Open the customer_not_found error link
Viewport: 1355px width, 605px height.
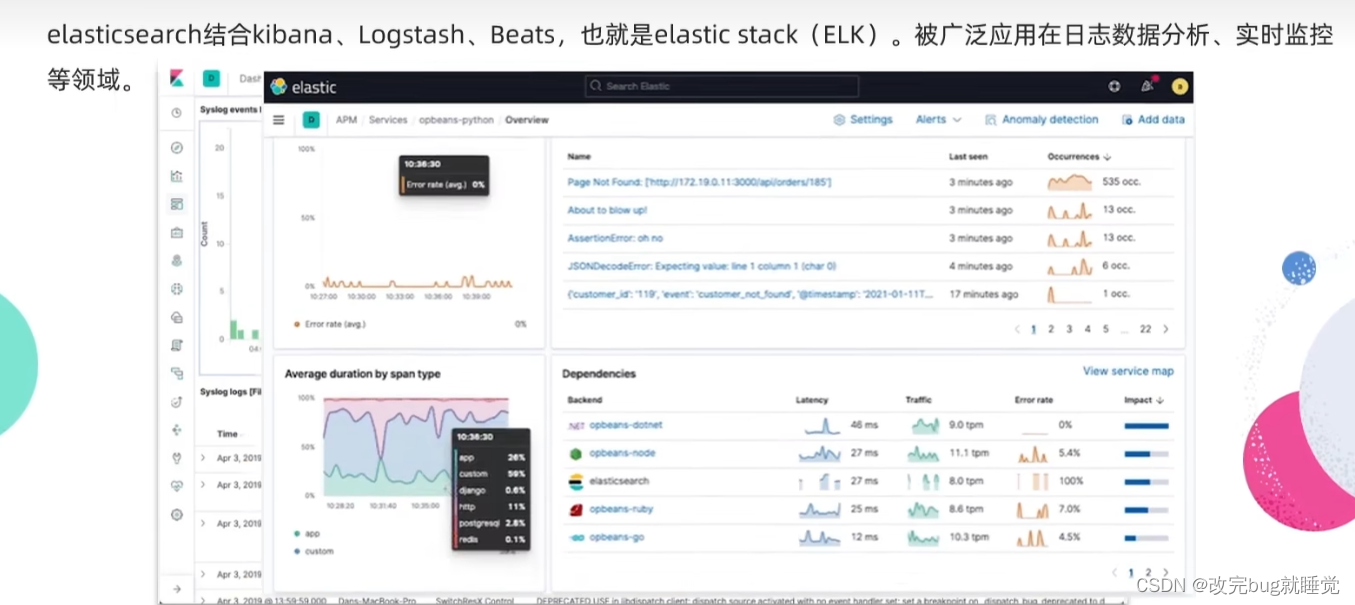coord(750,294)
